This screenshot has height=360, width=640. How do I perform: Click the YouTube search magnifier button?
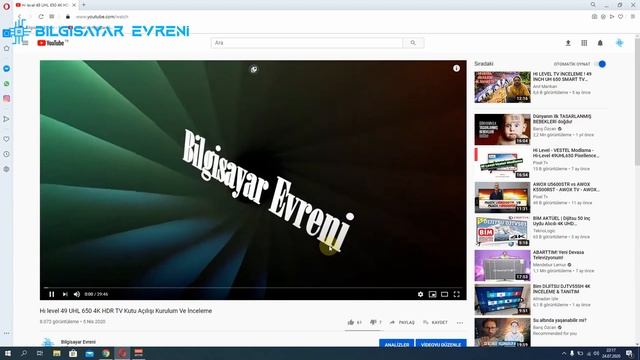(413, 43)
